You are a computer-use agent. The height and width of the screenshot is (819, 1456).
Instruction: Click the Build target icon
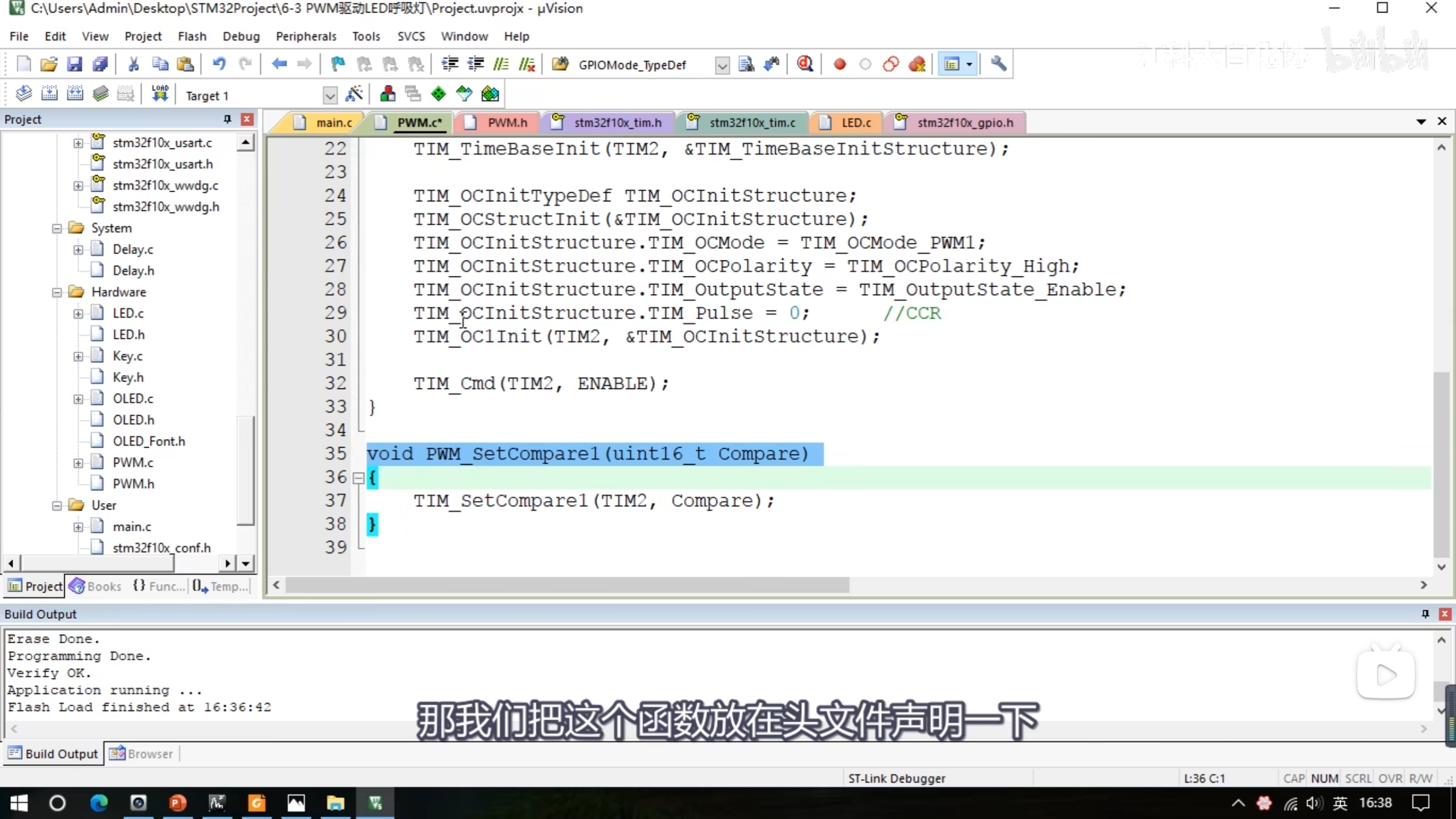point(49,94)
